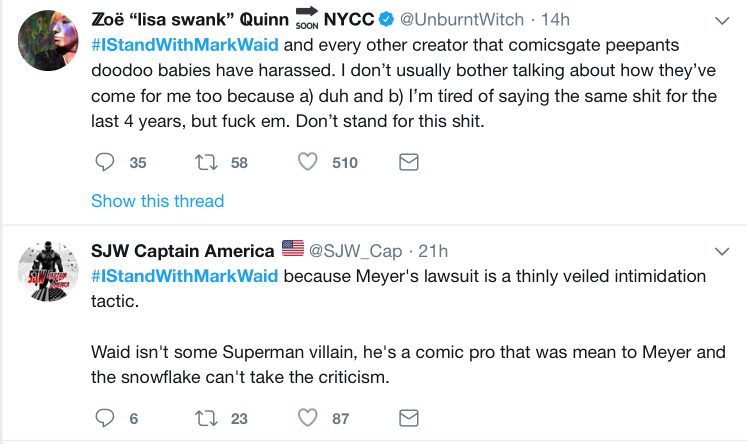Viewport: 747px width, 444px height.
Task: Open #IStandWithMarkWaid hashtag in Zoë Quinn's tweet
Action: (185, 45)
